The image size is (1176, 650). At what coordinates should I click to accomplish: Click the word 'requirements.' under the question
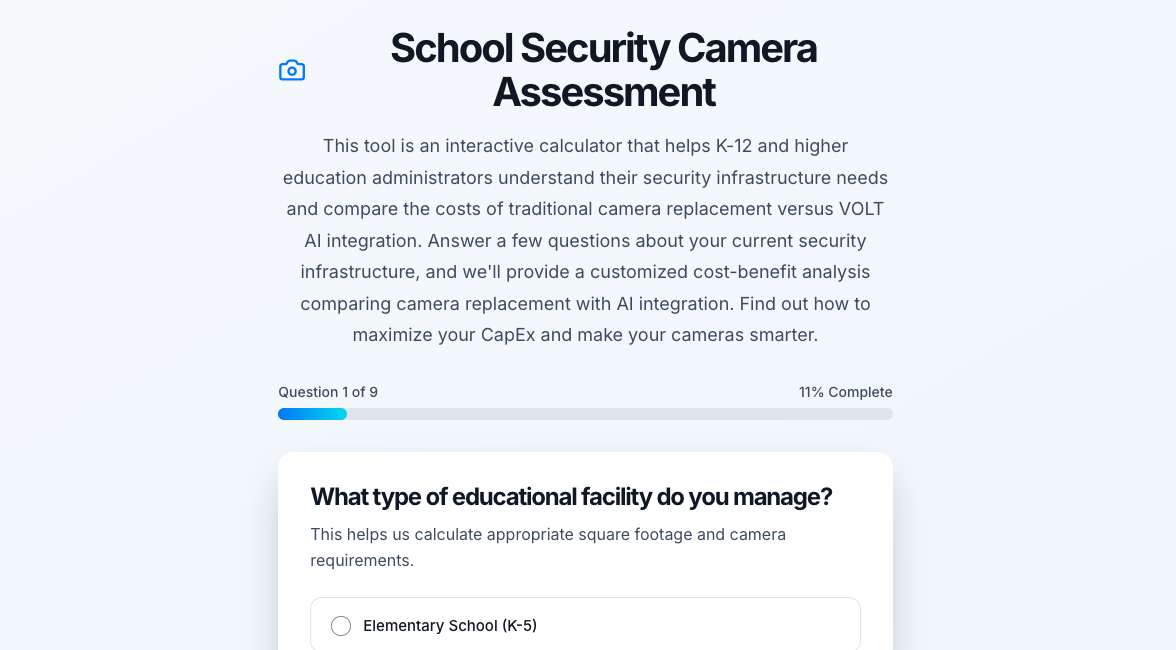tap(362, 560)
